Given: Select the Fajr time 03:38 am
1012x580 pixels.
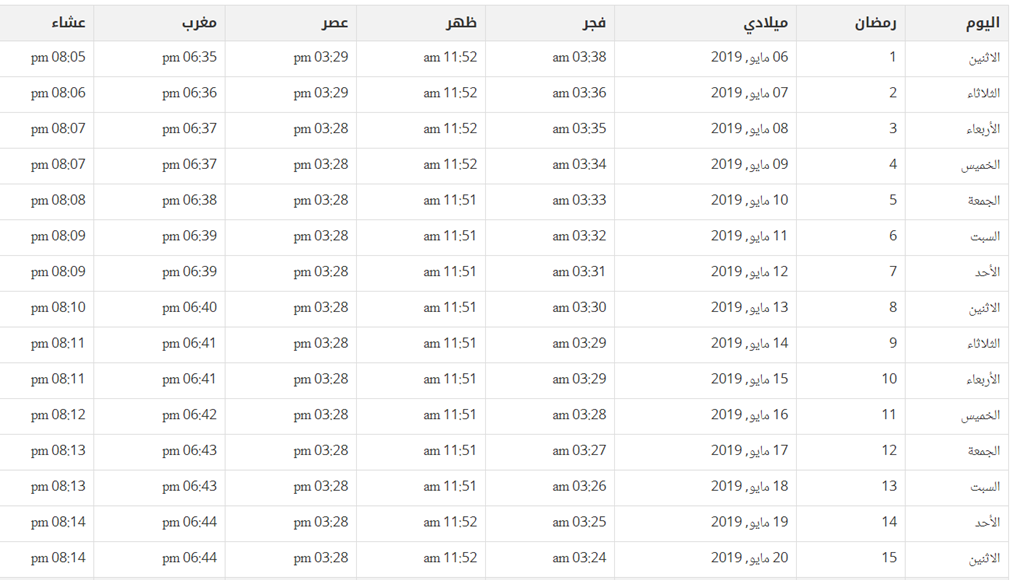Looking at the screenshot, I should [579, 57].
